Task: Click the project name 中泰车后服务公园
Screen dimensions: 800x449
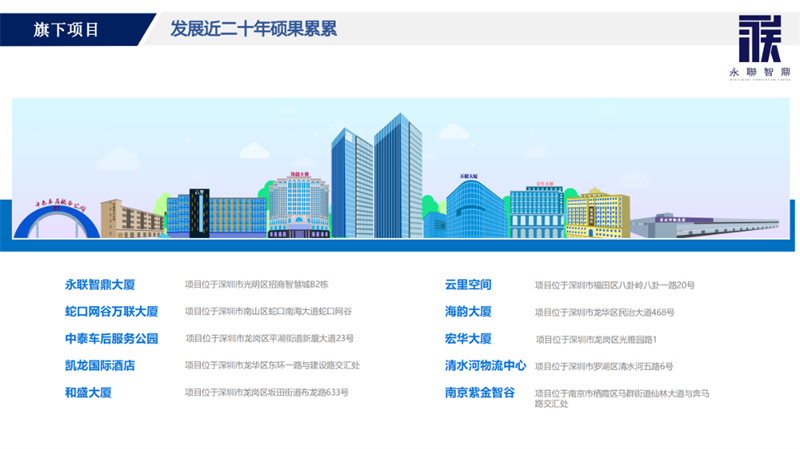Action: (112, 339)
